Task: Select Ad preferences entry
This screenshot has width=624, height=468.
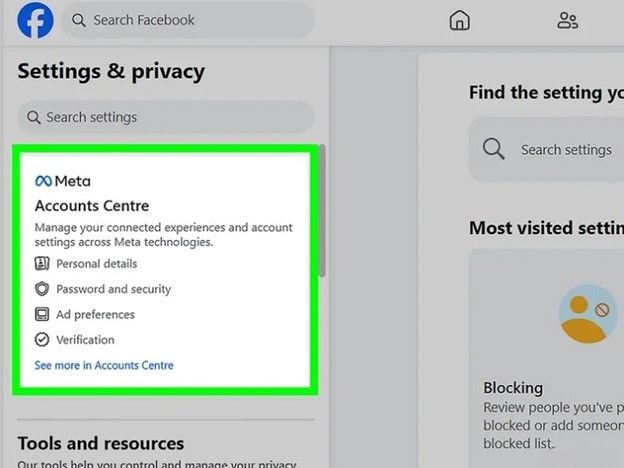Action: 95,314
